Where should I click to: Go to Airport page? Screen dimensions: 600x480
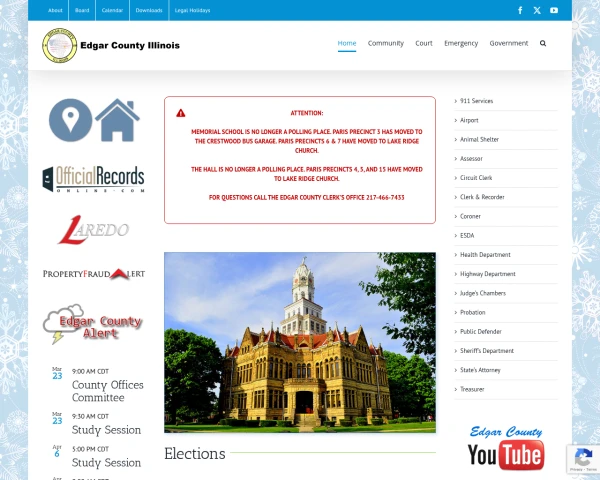(469, 120)
